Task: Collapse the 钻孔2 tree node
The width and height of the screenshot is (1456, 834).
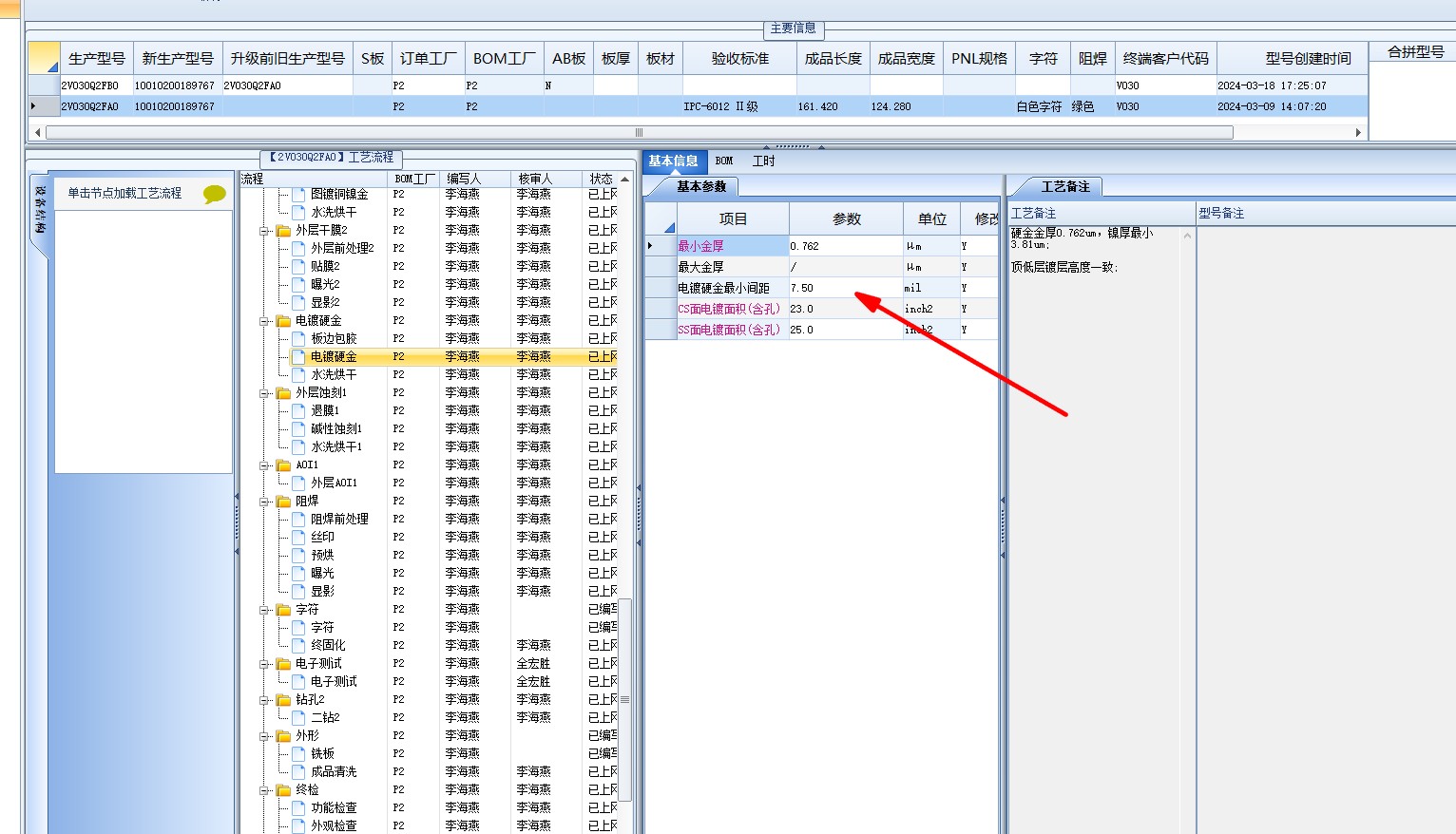Action: [x=265, y=700]
